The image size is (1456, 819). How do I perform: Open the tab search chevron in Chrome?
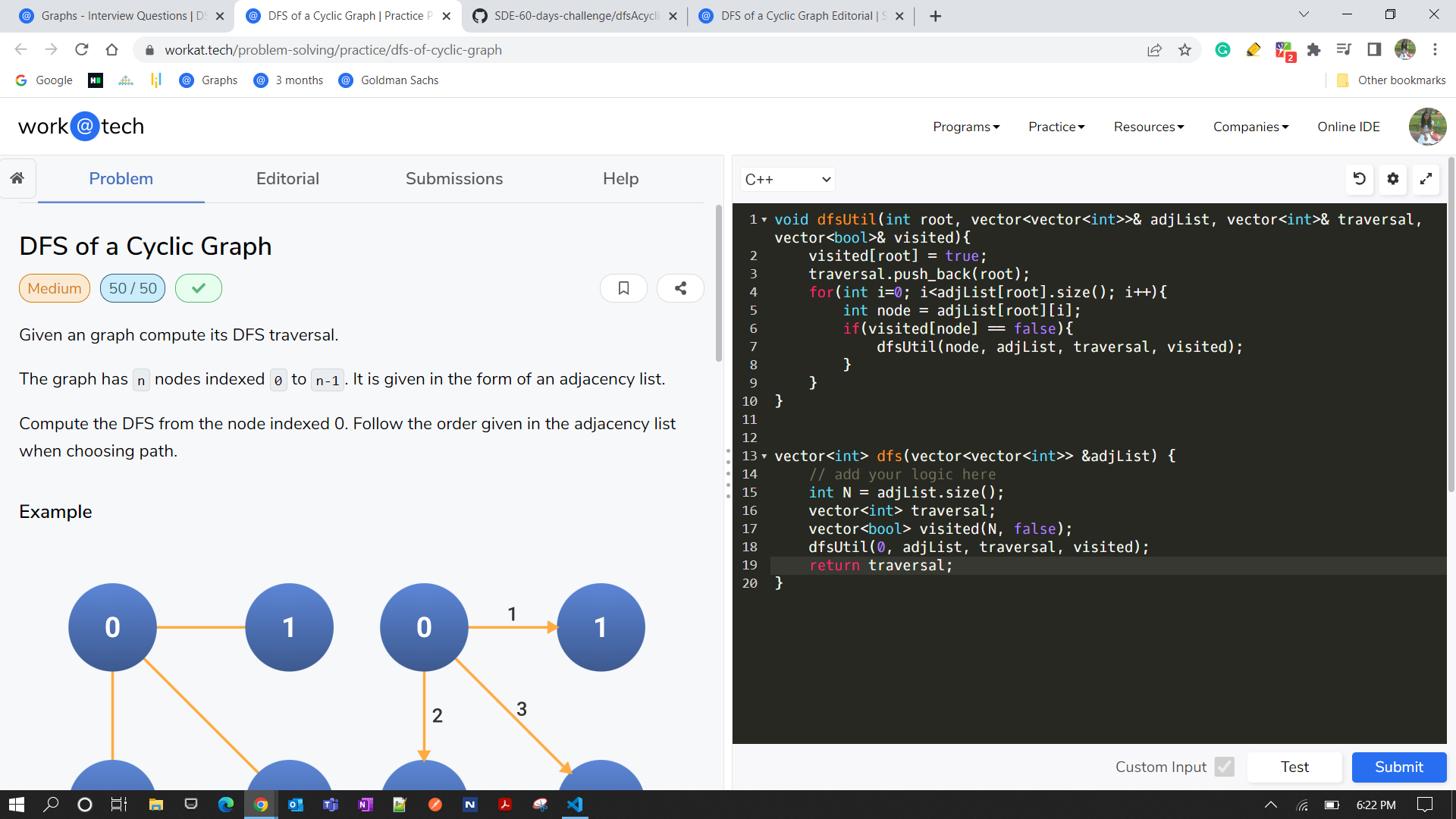pos(1304,14)
